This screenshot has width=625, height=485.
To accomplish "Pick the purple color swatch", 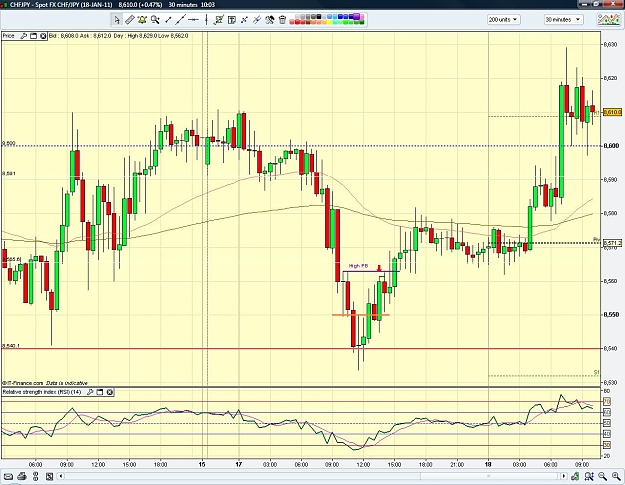I will coord(356,17).
